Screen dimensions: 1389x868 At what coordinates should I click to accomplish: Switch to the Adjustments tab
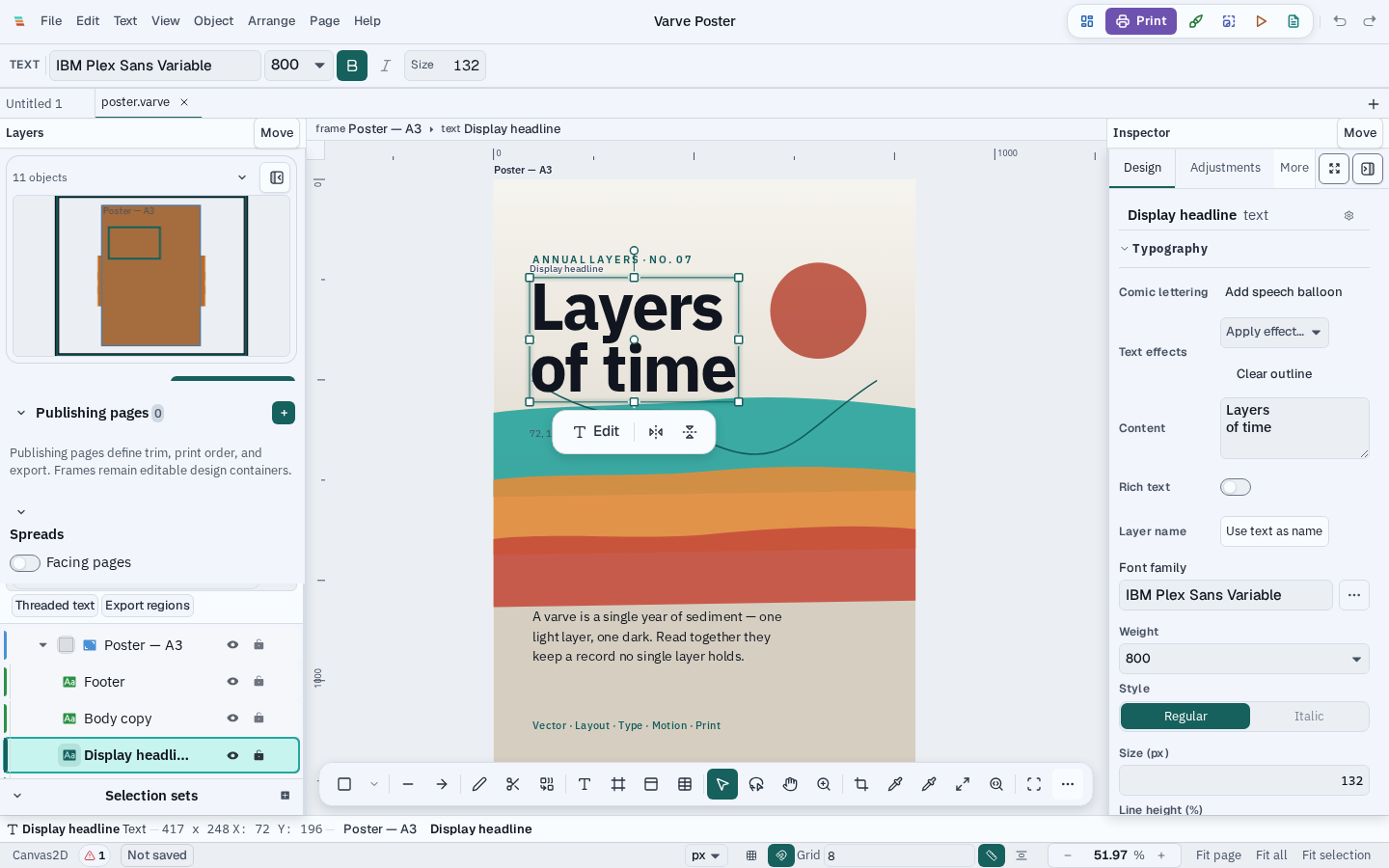[1225, 168]
